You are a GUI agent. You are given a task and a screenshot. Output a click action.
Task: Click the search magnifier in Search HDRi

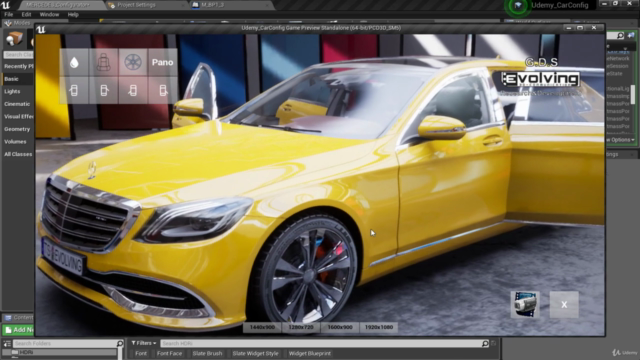click(x=485, y=344)
